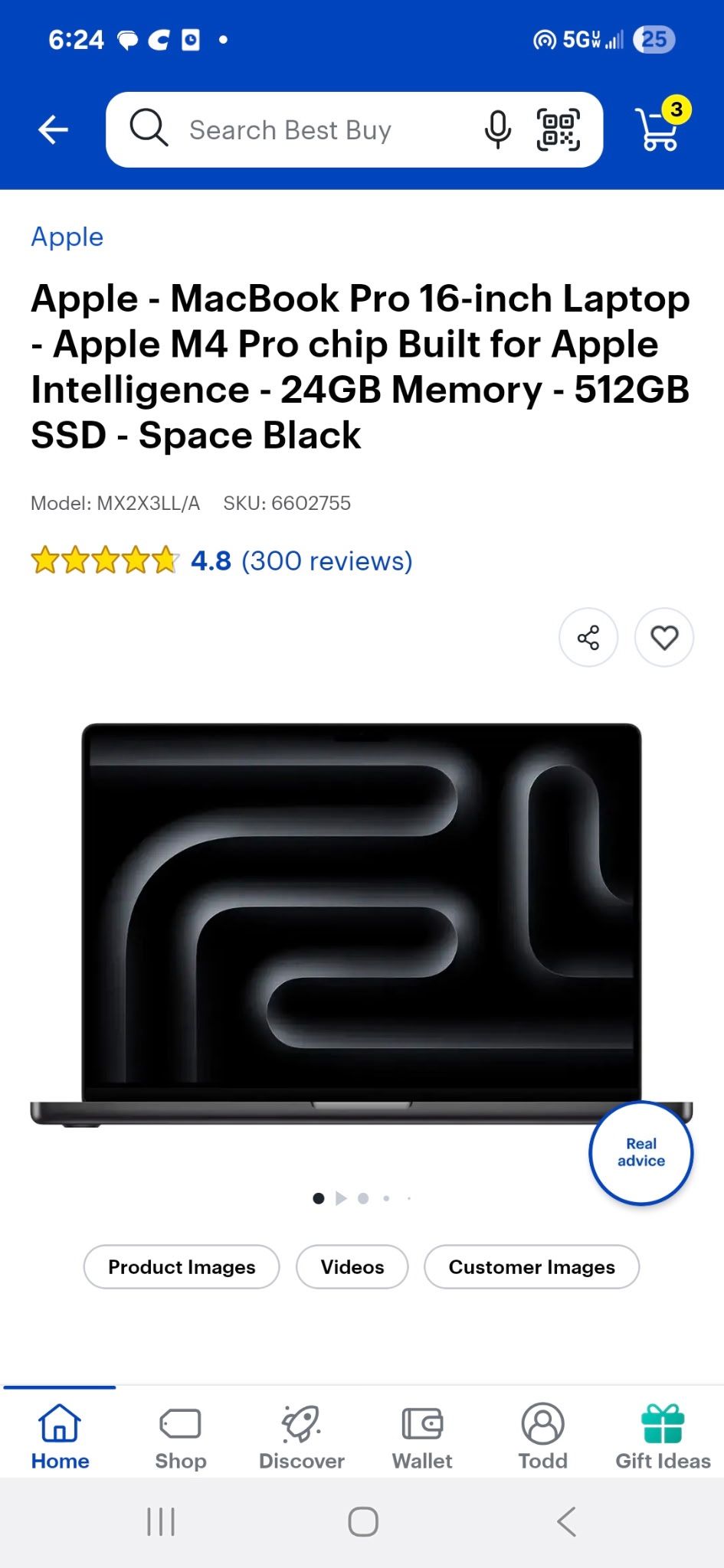Screen dimensions: 724x1568
Task: Open the Apple brand link
Action: 67,237
